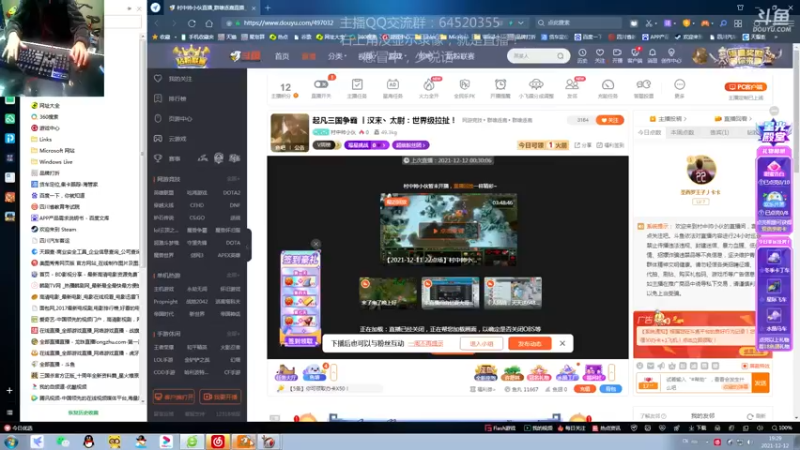The width and height of the screenshot is (800, 450).
Task: Open address bar dropdown arrow
Action: coord(521,23)
